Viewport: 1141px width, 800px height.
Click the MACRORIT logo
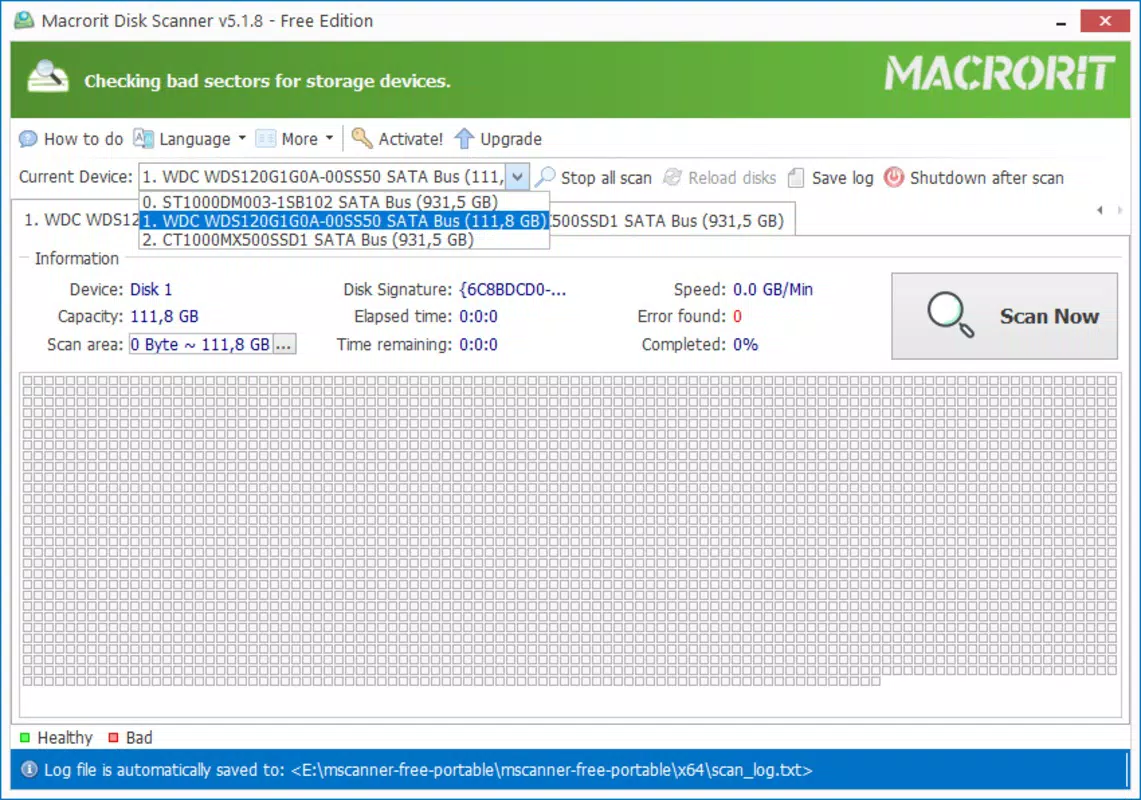coord(999,74)
